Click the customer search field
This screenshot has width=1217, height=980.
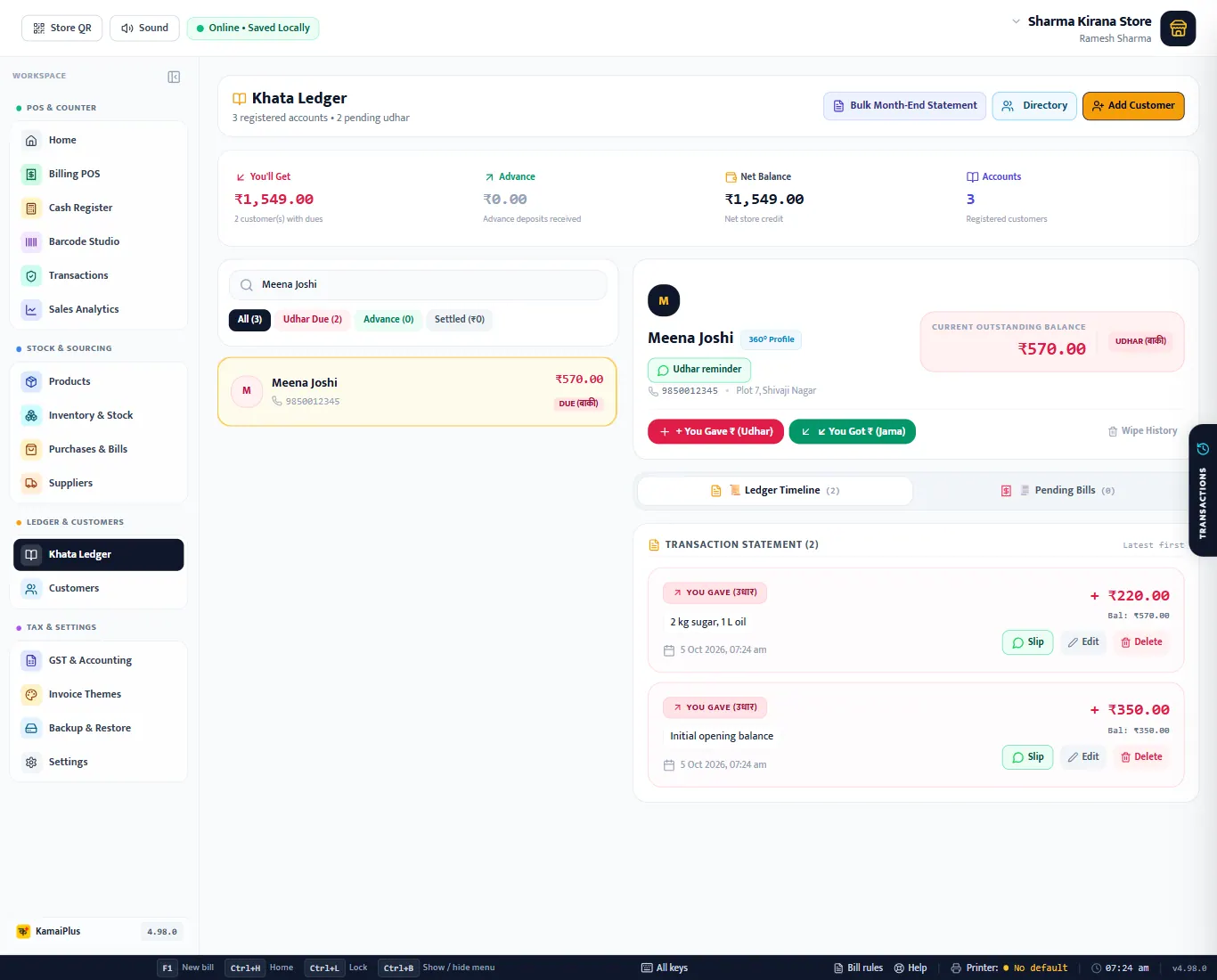pos(418,285)
